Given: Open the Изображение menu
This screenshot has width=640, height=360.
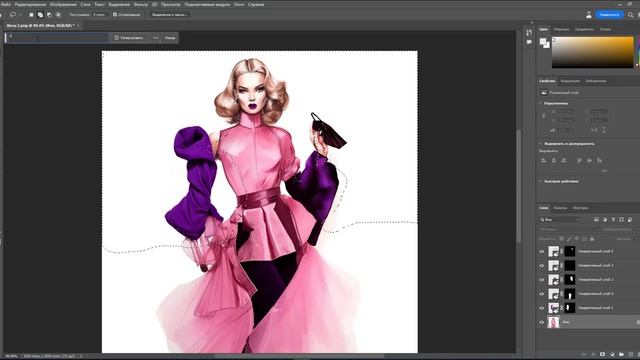Looking at the screenshot, I should click(x=63, y=4).
